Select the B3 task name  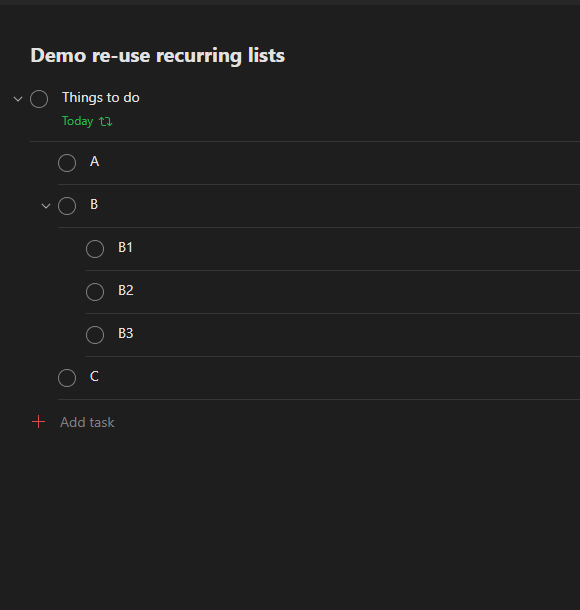tap(126, 333)
